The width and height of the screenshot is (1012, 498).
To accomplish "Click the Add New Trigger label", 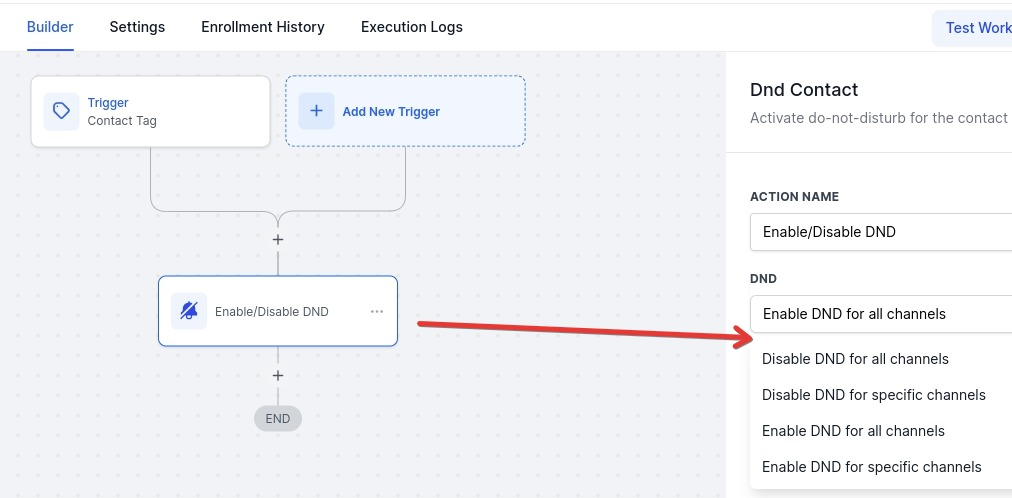I will (391, 112).
